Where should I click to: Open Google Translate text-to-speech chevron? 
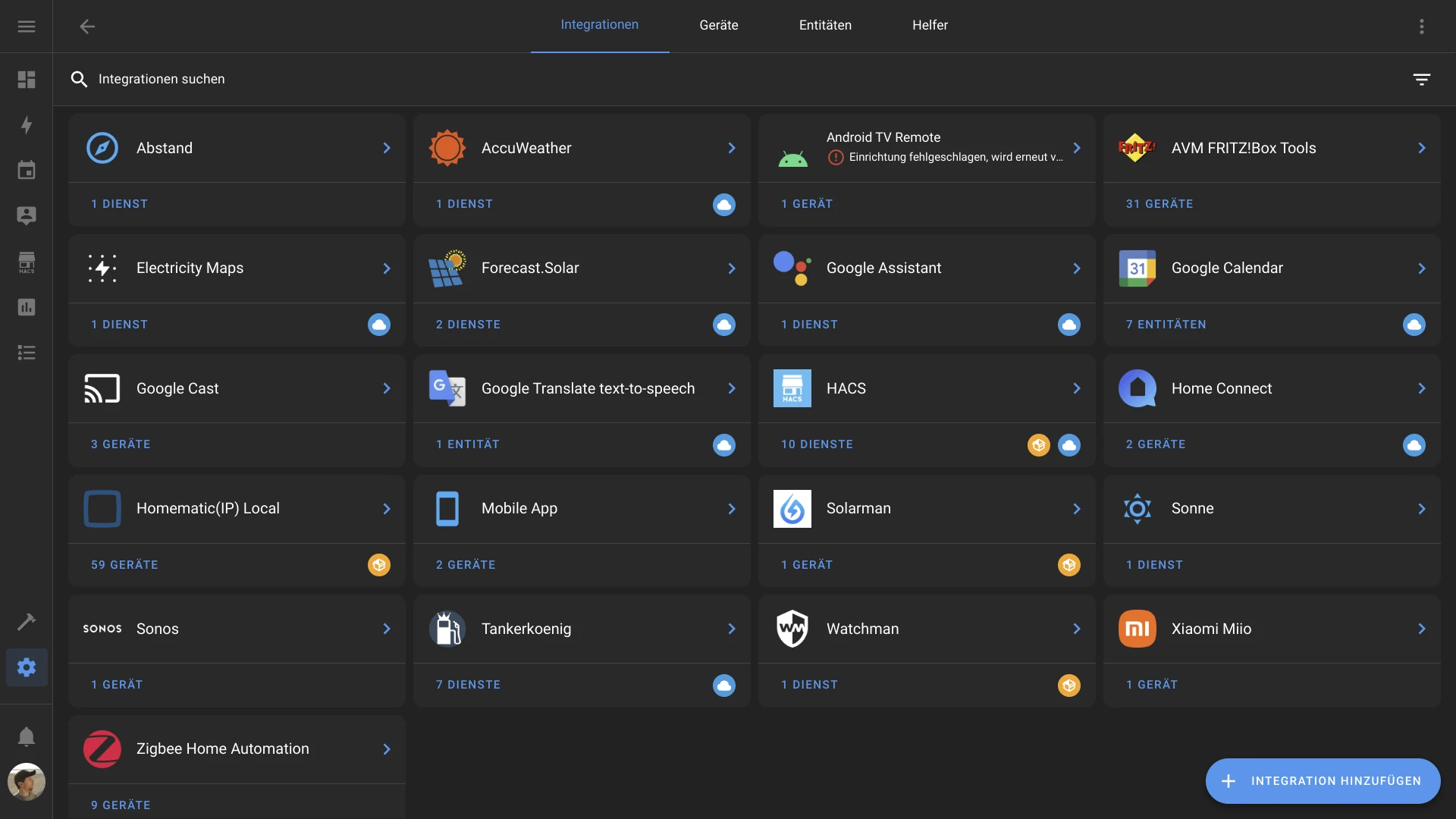732,388
